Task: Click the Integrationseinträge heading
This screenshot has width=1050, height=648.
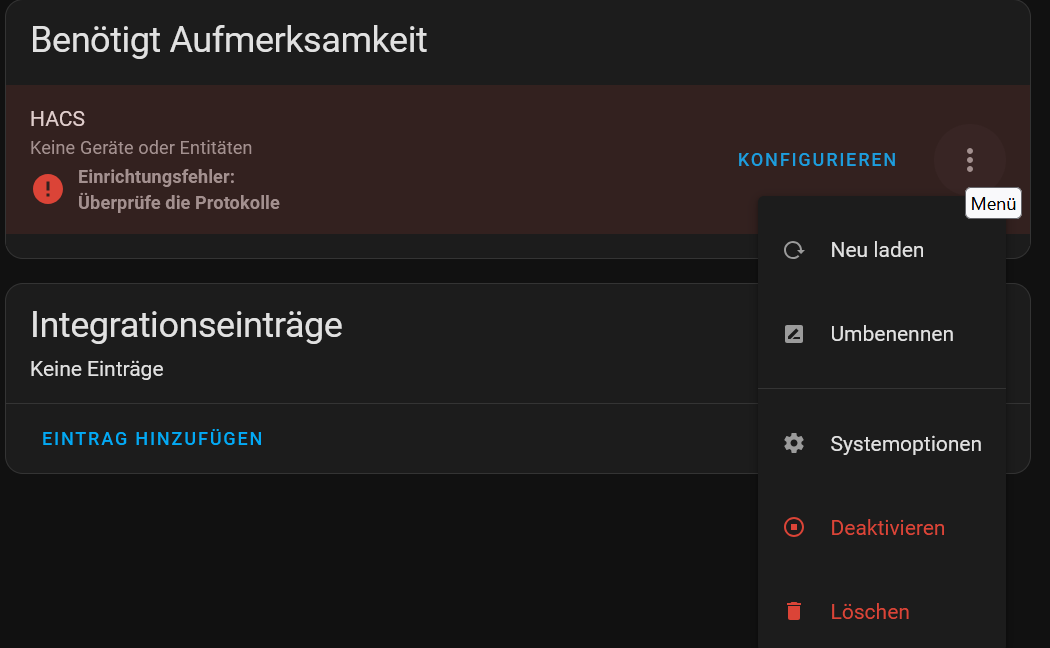Action: (187, 325)
